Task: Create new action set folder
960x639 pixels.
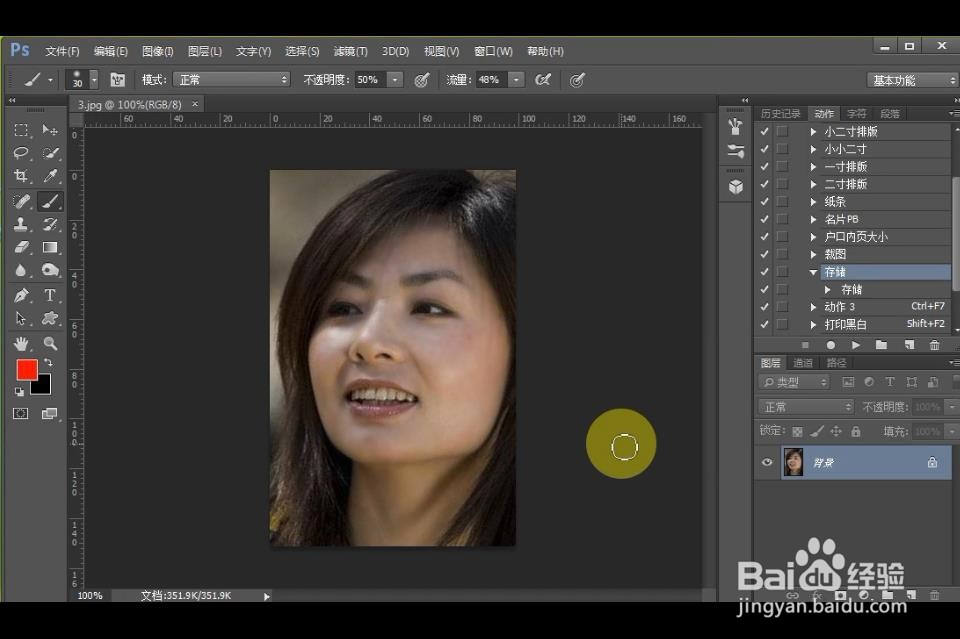Action: click(x=881, y=345)
